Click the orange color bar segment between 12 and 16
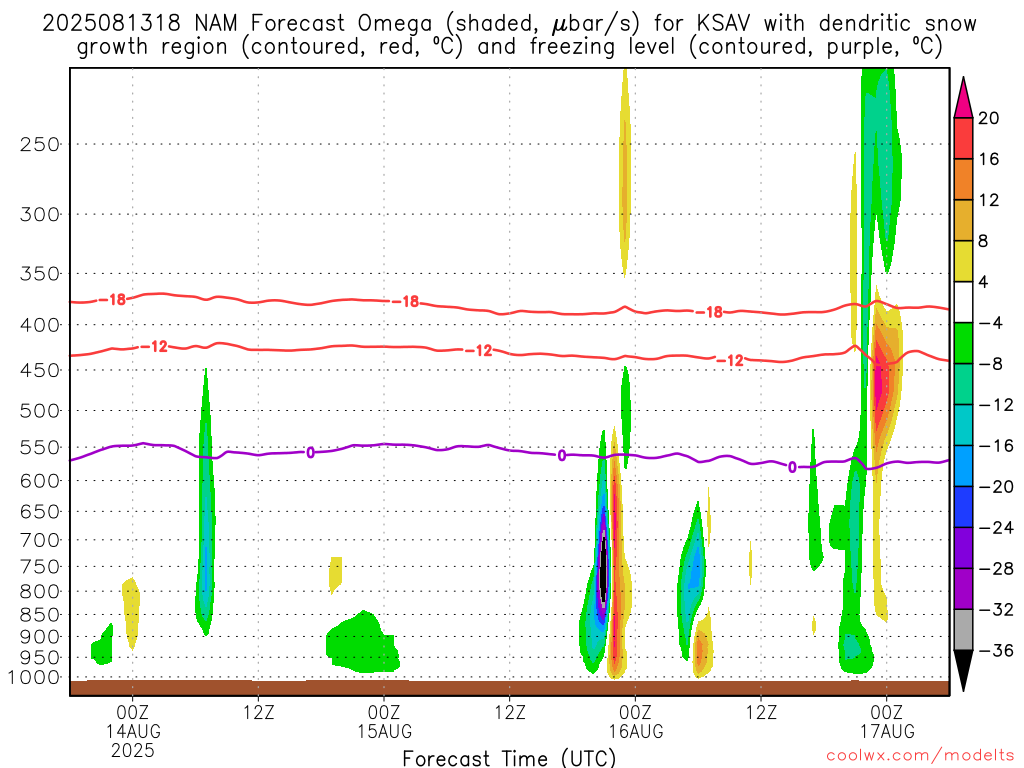 (963, 180)
